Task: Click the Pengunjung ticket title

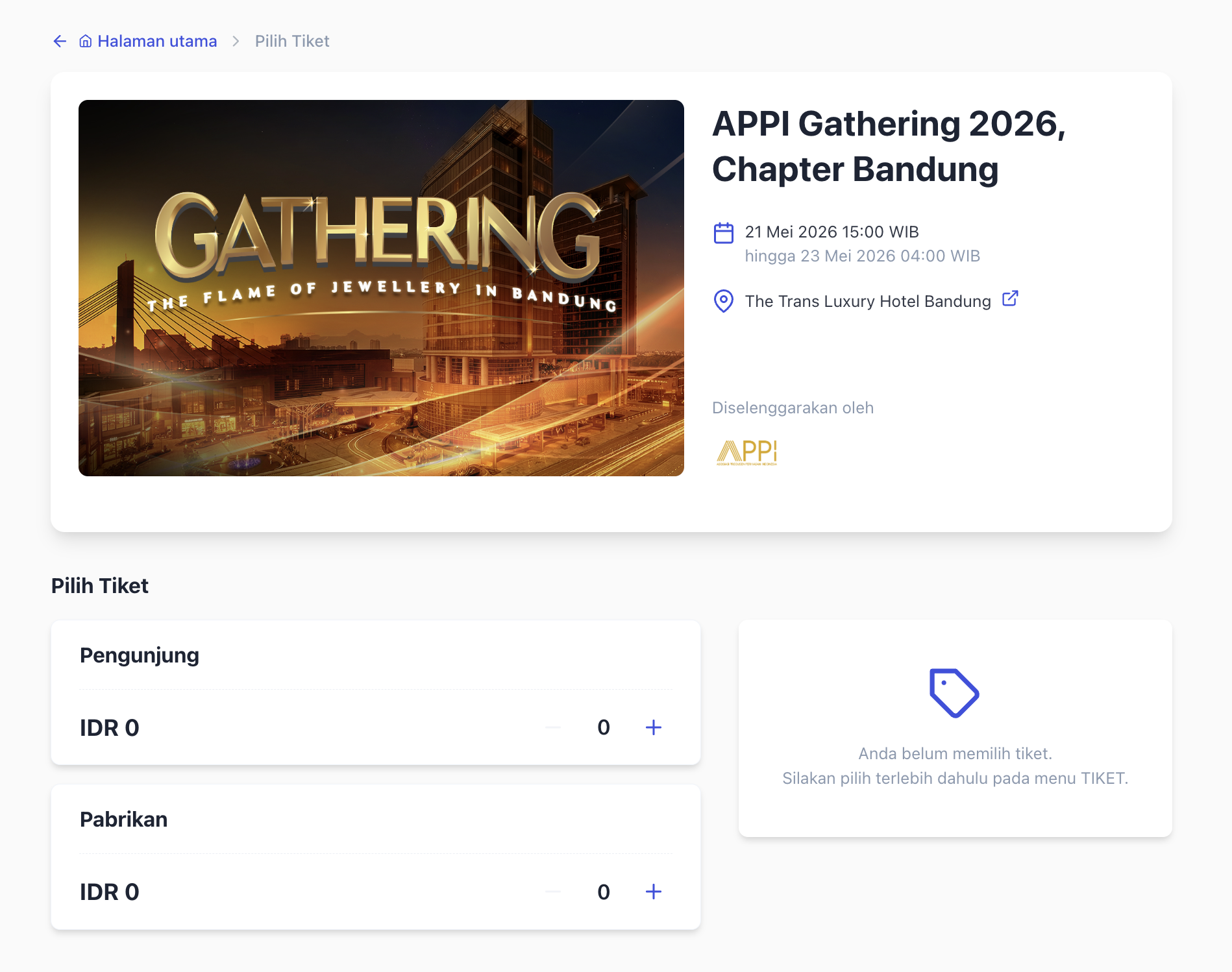Action: [140, 655]
